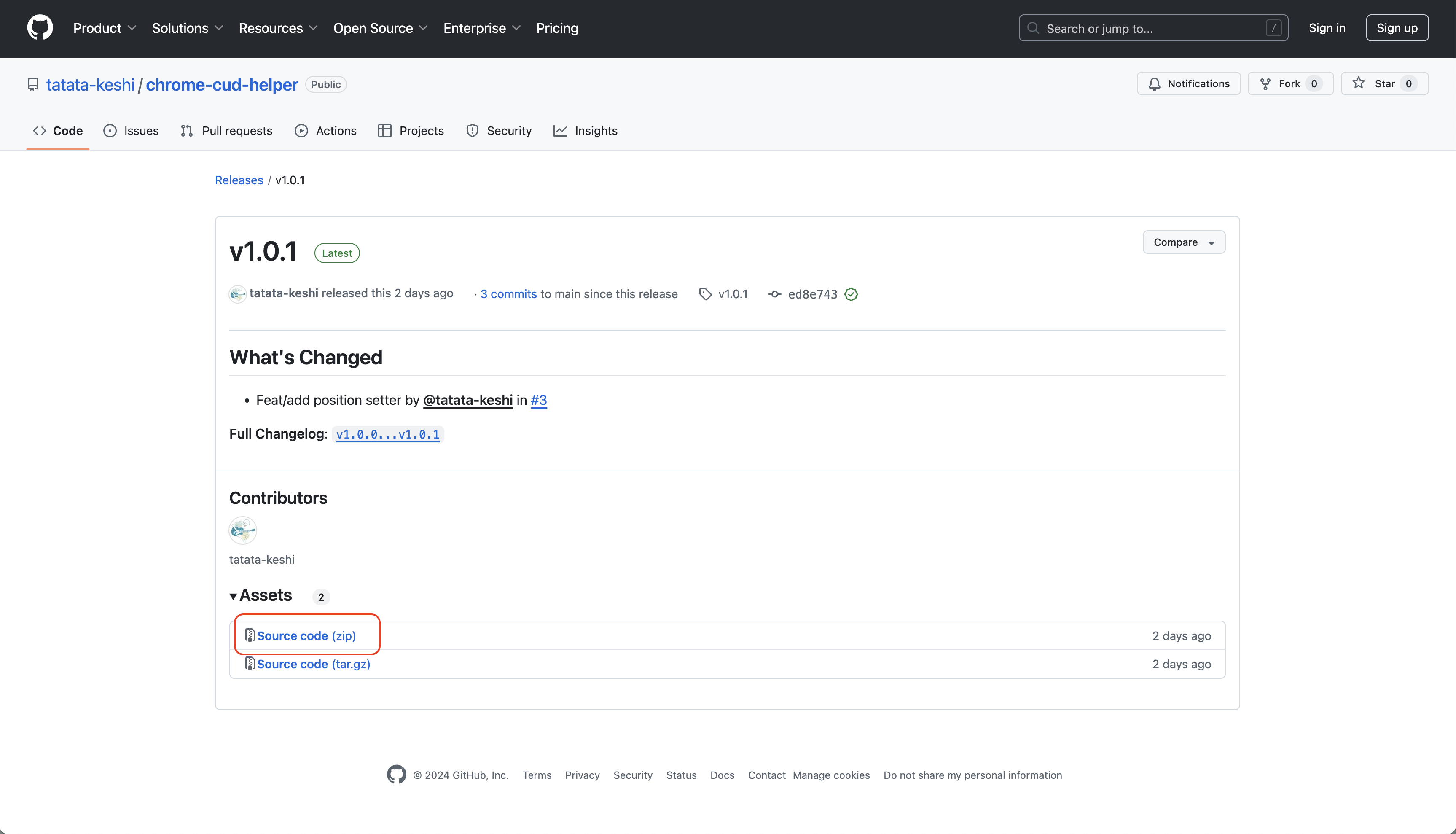The height and width of the screenshot is (834, 1456).
Task: Click the verified checkmark badge icon
Action: pyautogui.click(x=851, y=294)
